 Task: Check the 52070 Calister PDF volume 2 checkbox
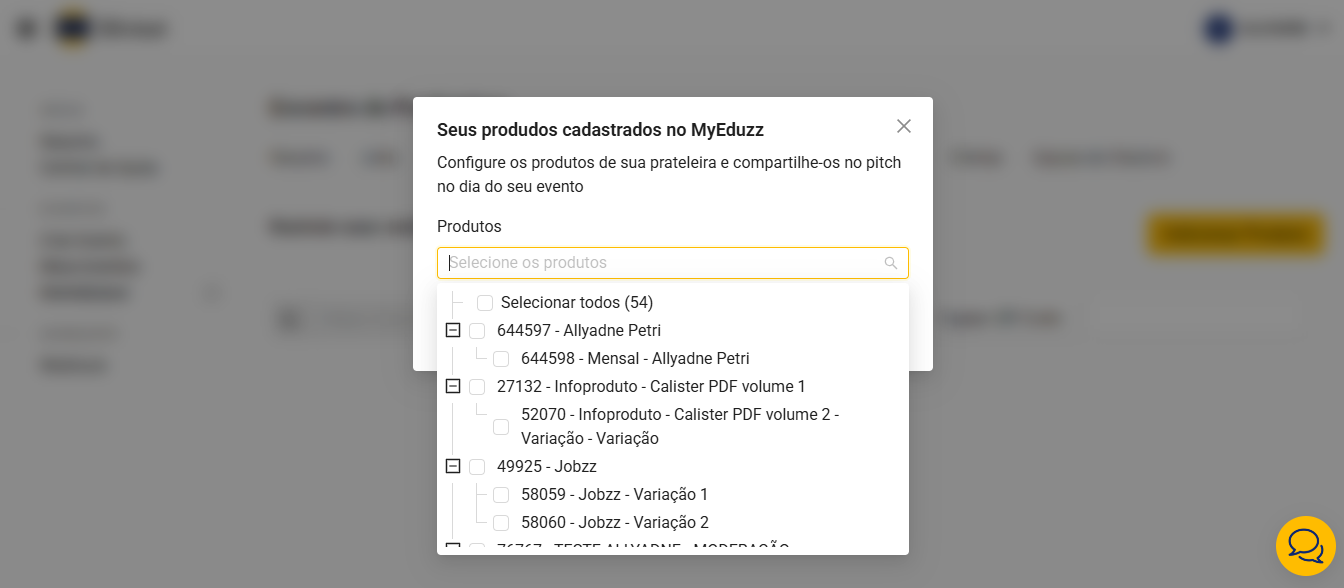[501, 427]
